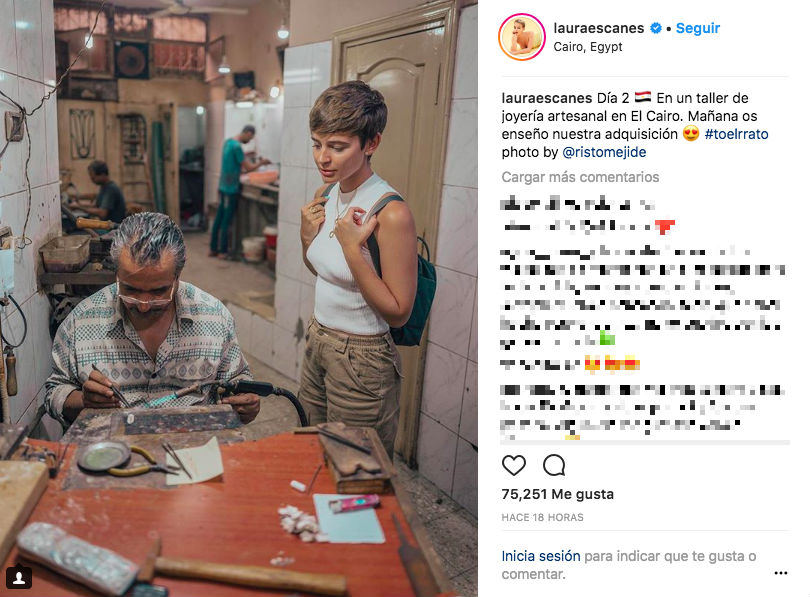This screenshot has width=810, height=597.
Task: Click the heart-eyes emoji in caption
Action: click(691, 134)
